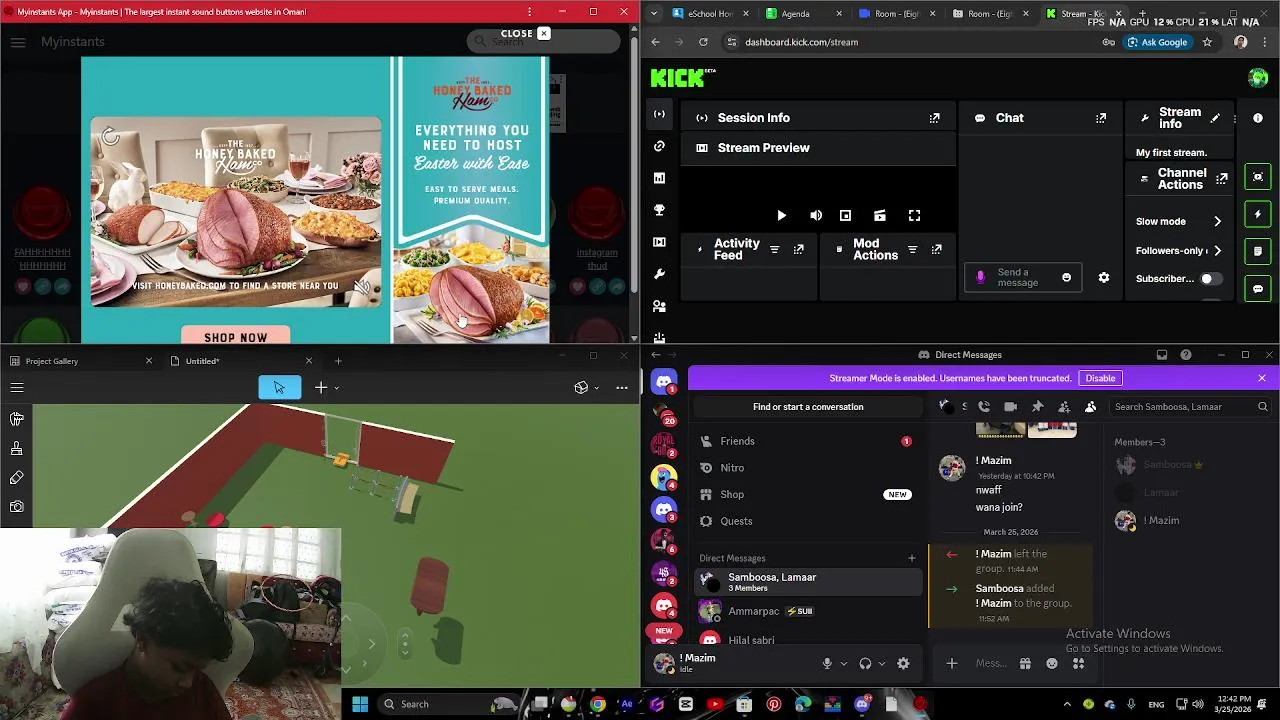Open filter options for Activity Feed
This screenshot has width=1280, height=720.
[x=774, y=250]
